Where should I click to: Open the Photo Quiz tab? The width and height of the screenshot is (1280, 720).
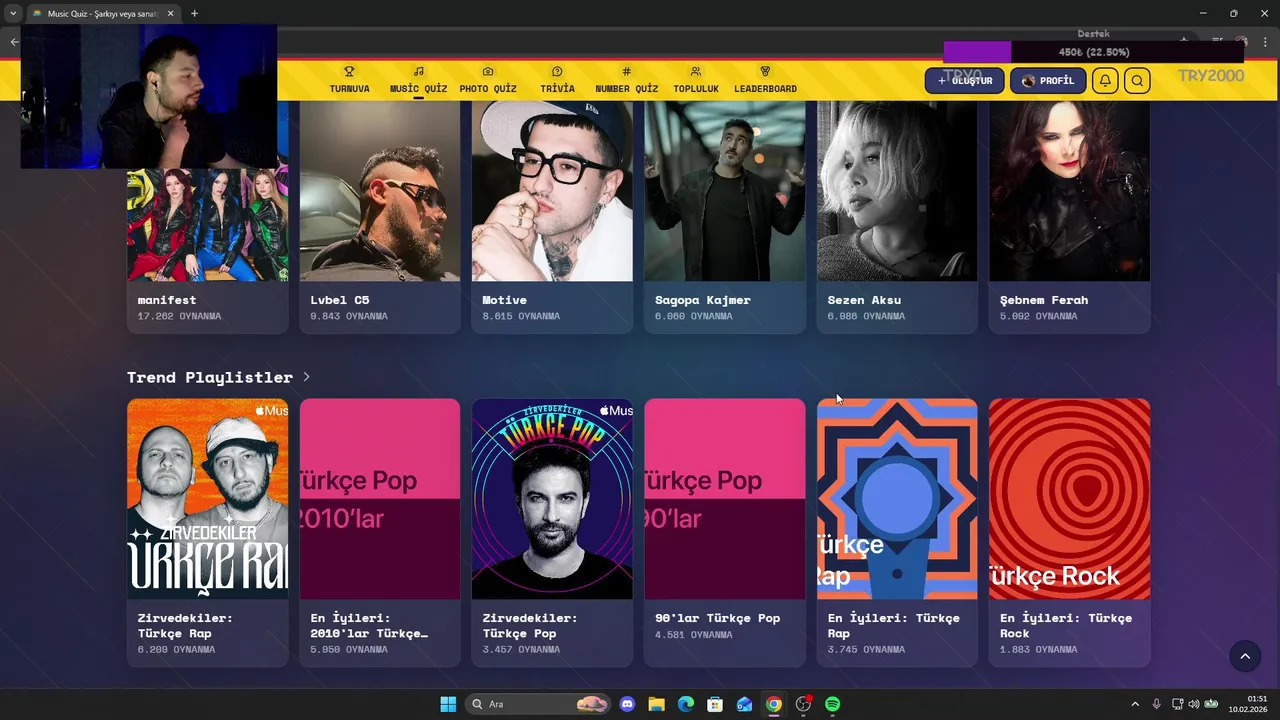tap(488, 80)
